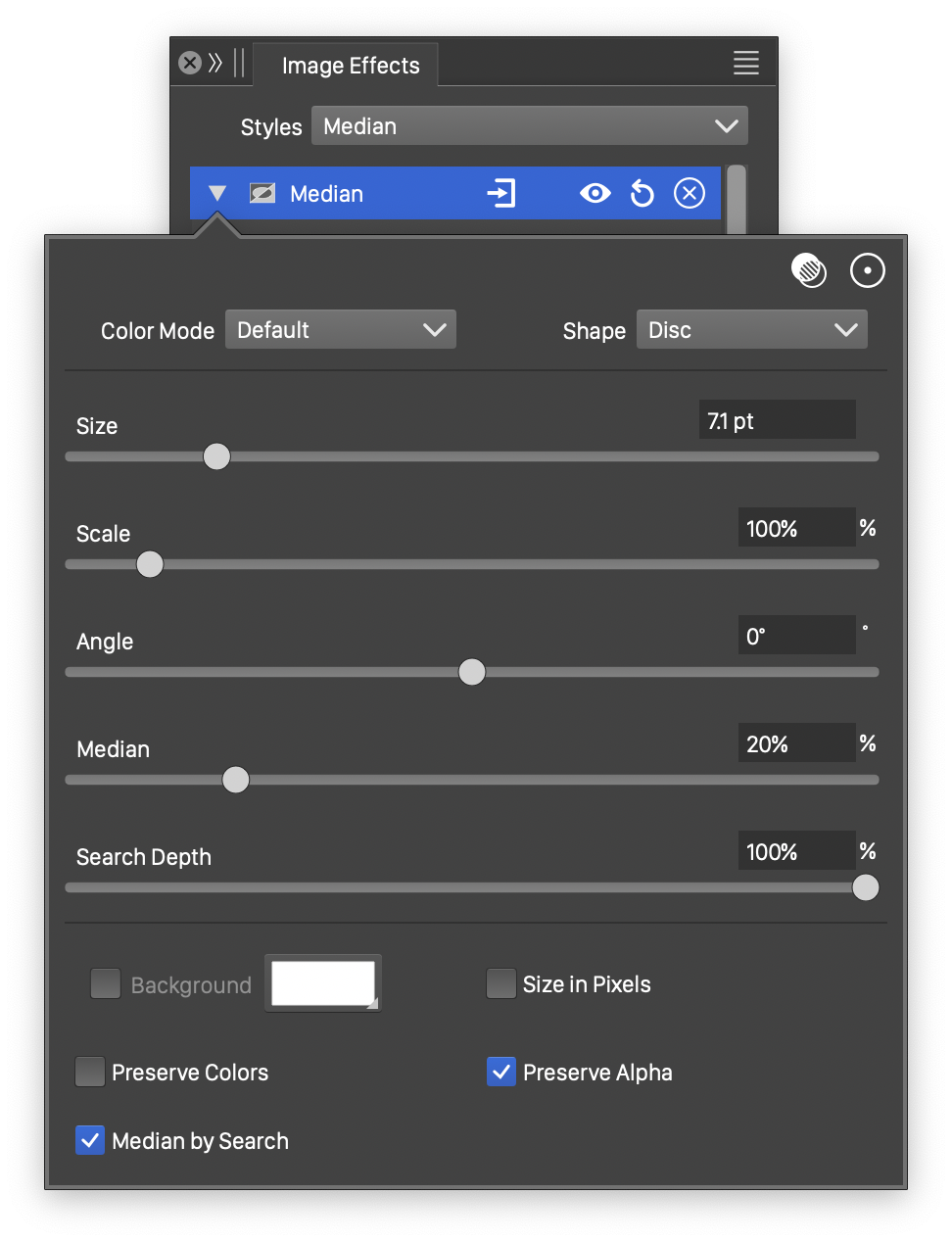
Task: Click the hatched circle mask icon
Action: click(809, 270)
